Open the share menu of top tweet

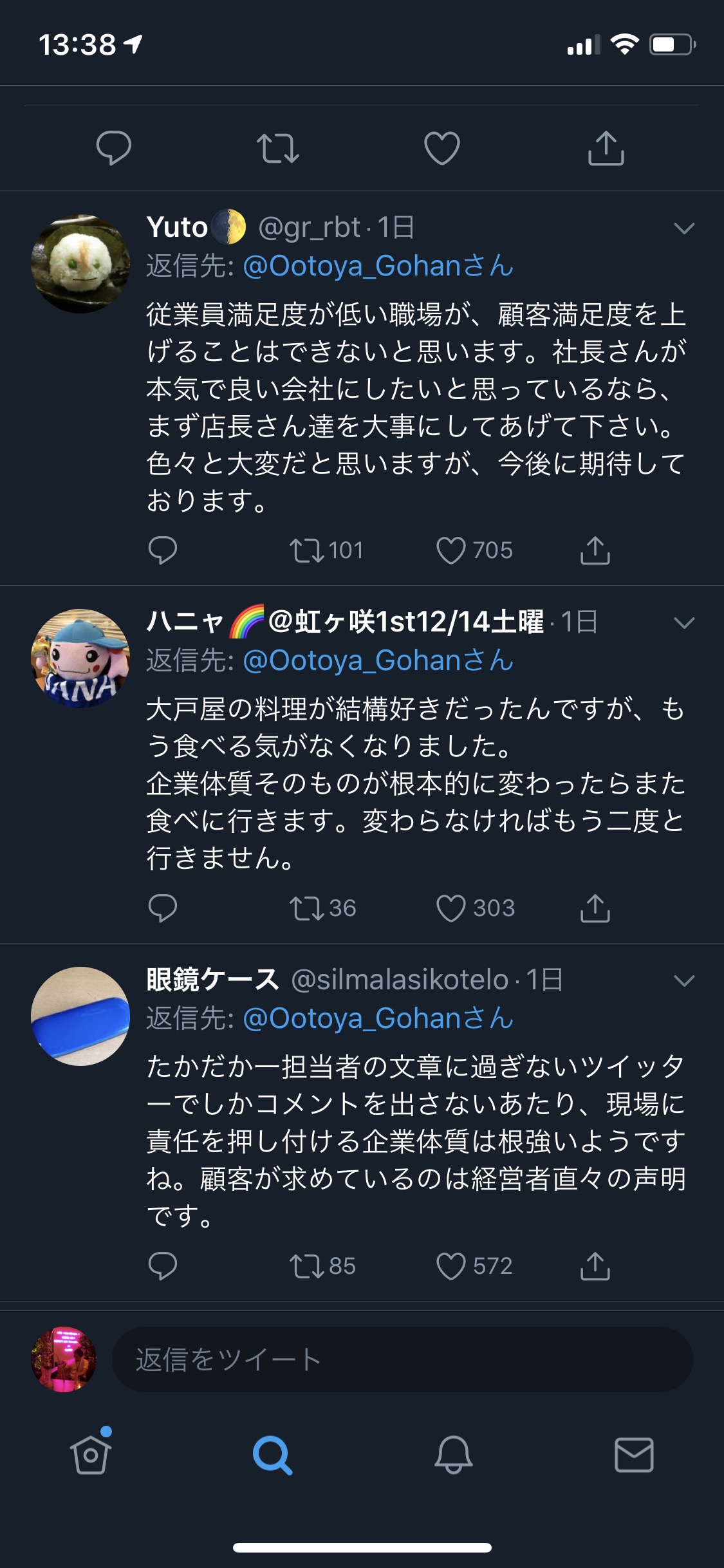coord(606,148)
